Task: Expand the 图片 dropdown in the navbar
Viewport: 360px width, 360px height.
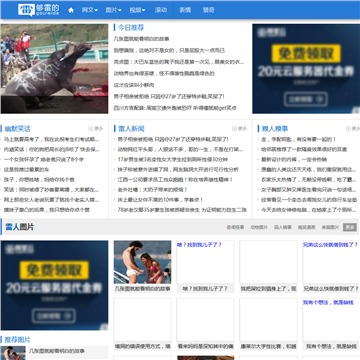Action: coord(113,10)
